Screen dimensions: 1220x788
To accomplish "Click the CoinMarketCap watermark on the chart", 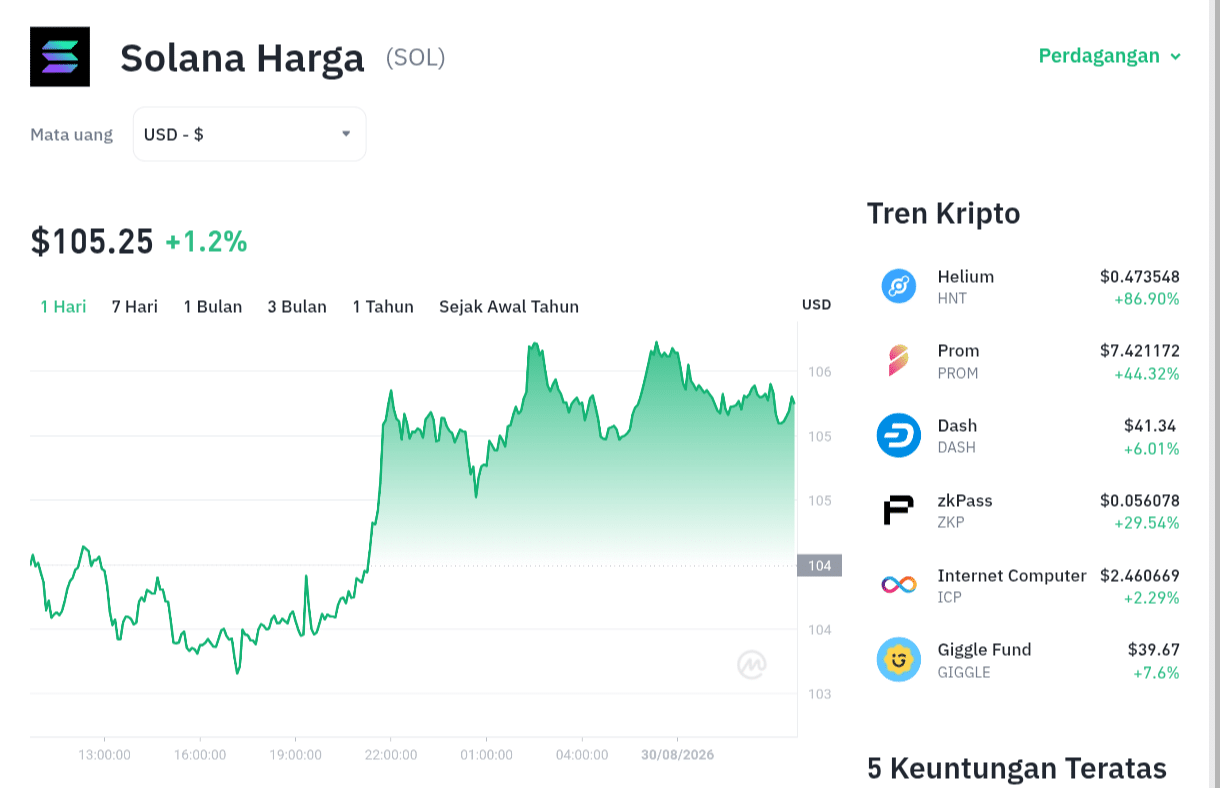I will tap(752, 664).
